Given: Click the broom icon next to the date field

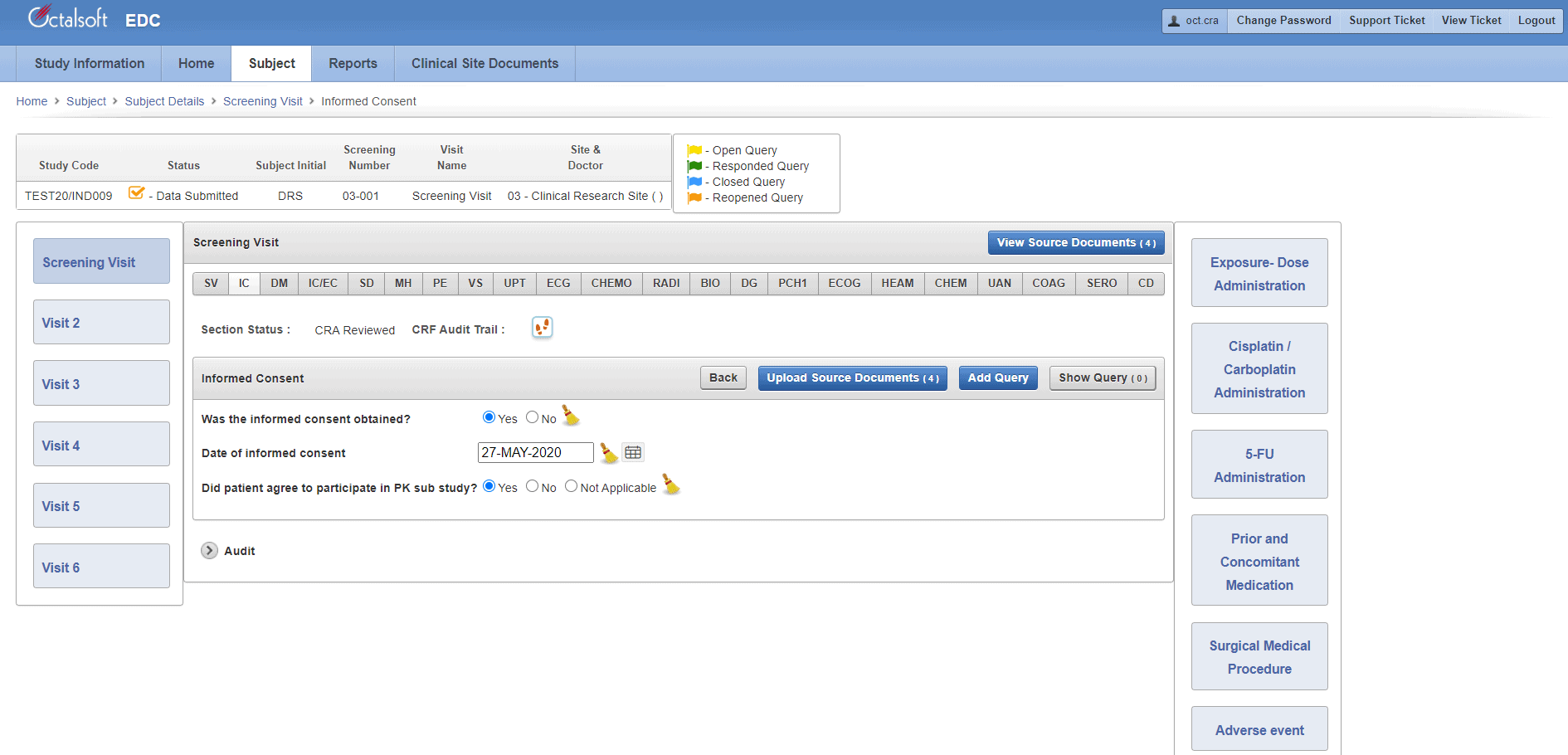Looking at the screenshot, I should tap(609, 453).
